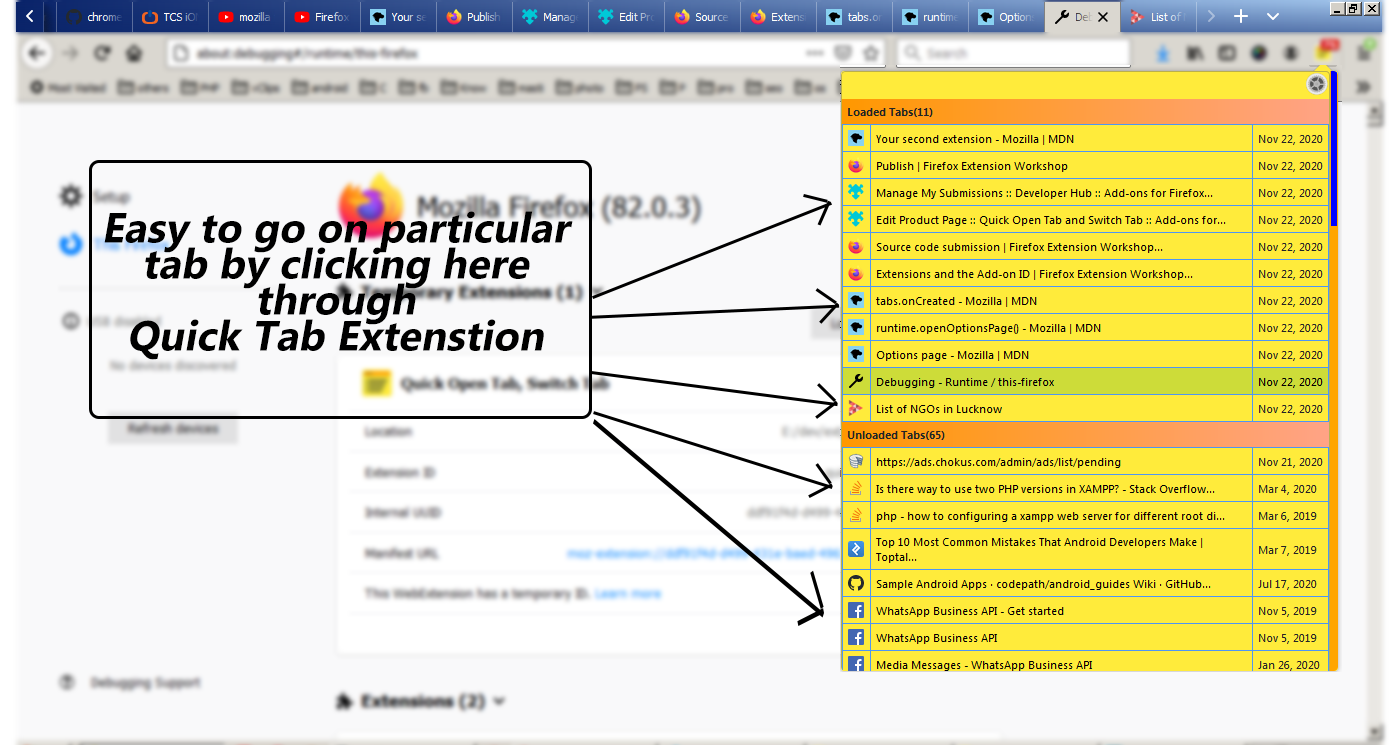Open the Downloads toolbar icon
This screenshot has height=745, width=1400.
(x=1165, y=53)
